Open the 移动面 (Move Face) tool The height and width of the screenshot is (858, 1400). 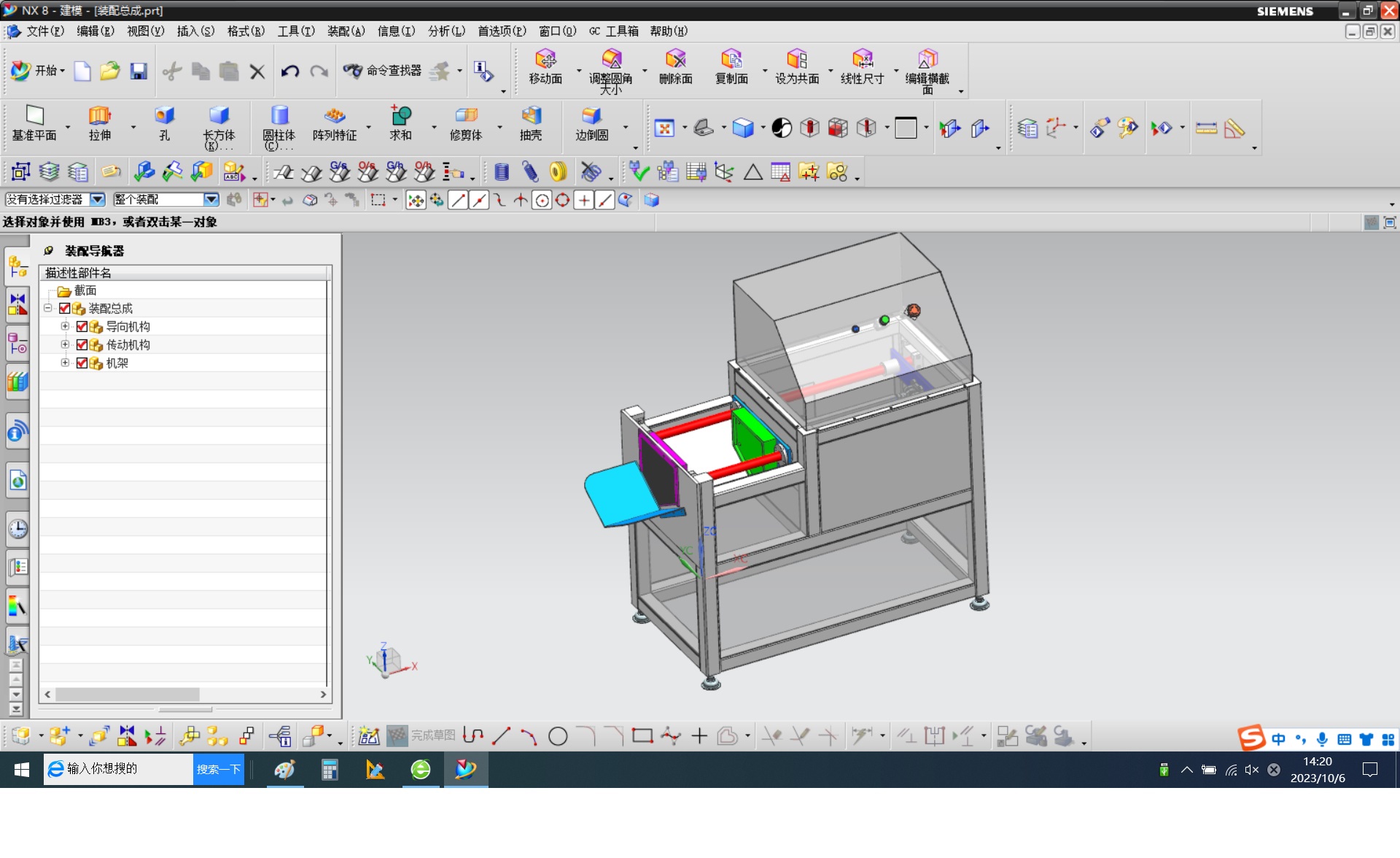click(545, 60)
